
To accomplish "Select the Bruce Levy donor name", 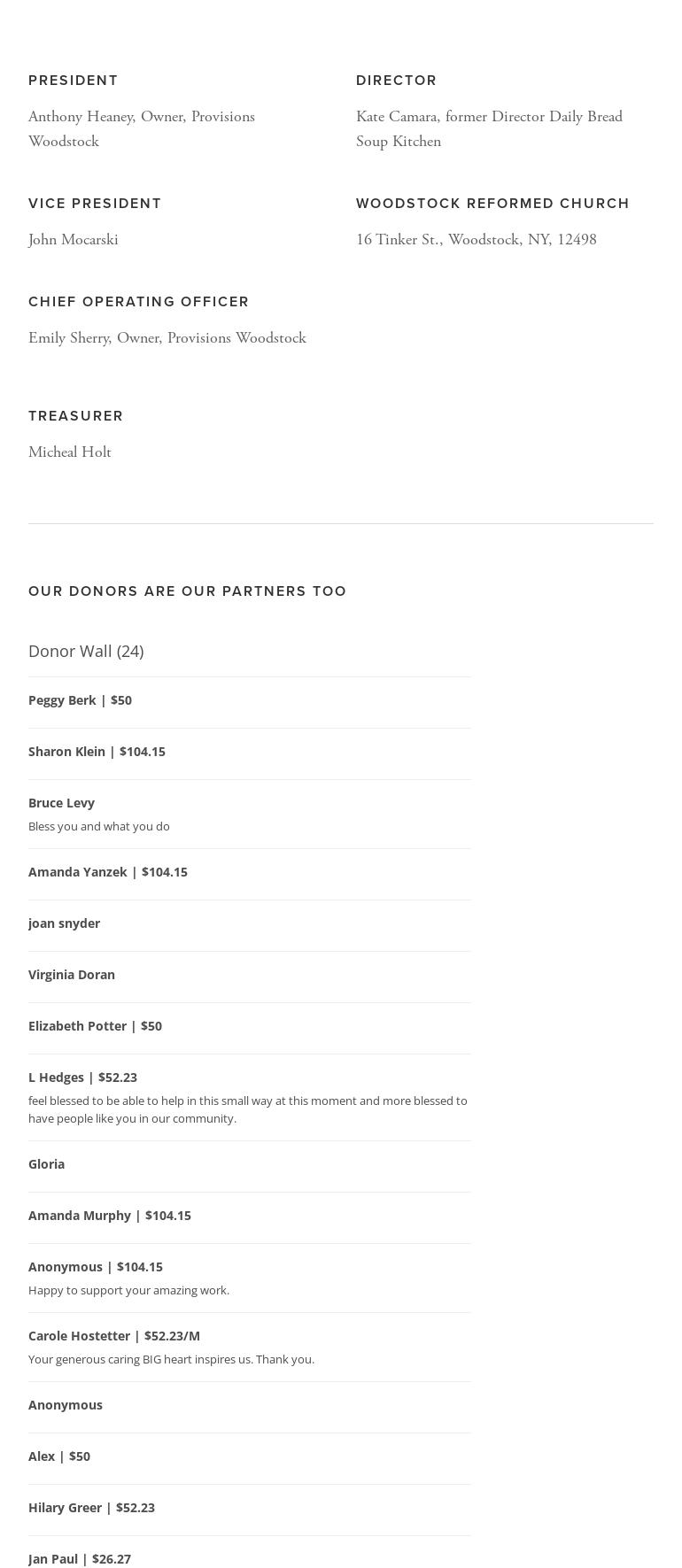I will [x=61, y=803].
